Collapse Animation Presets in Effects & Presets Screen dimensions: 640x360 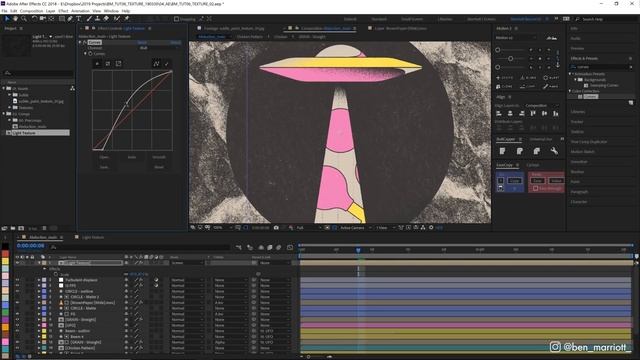click(571, 74)
